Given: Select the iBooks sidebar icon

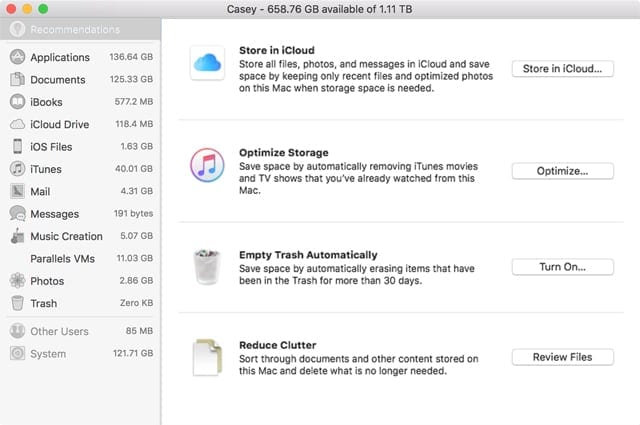Looking at the screenshot, I should pyautogui.click(x=17, y=102).
